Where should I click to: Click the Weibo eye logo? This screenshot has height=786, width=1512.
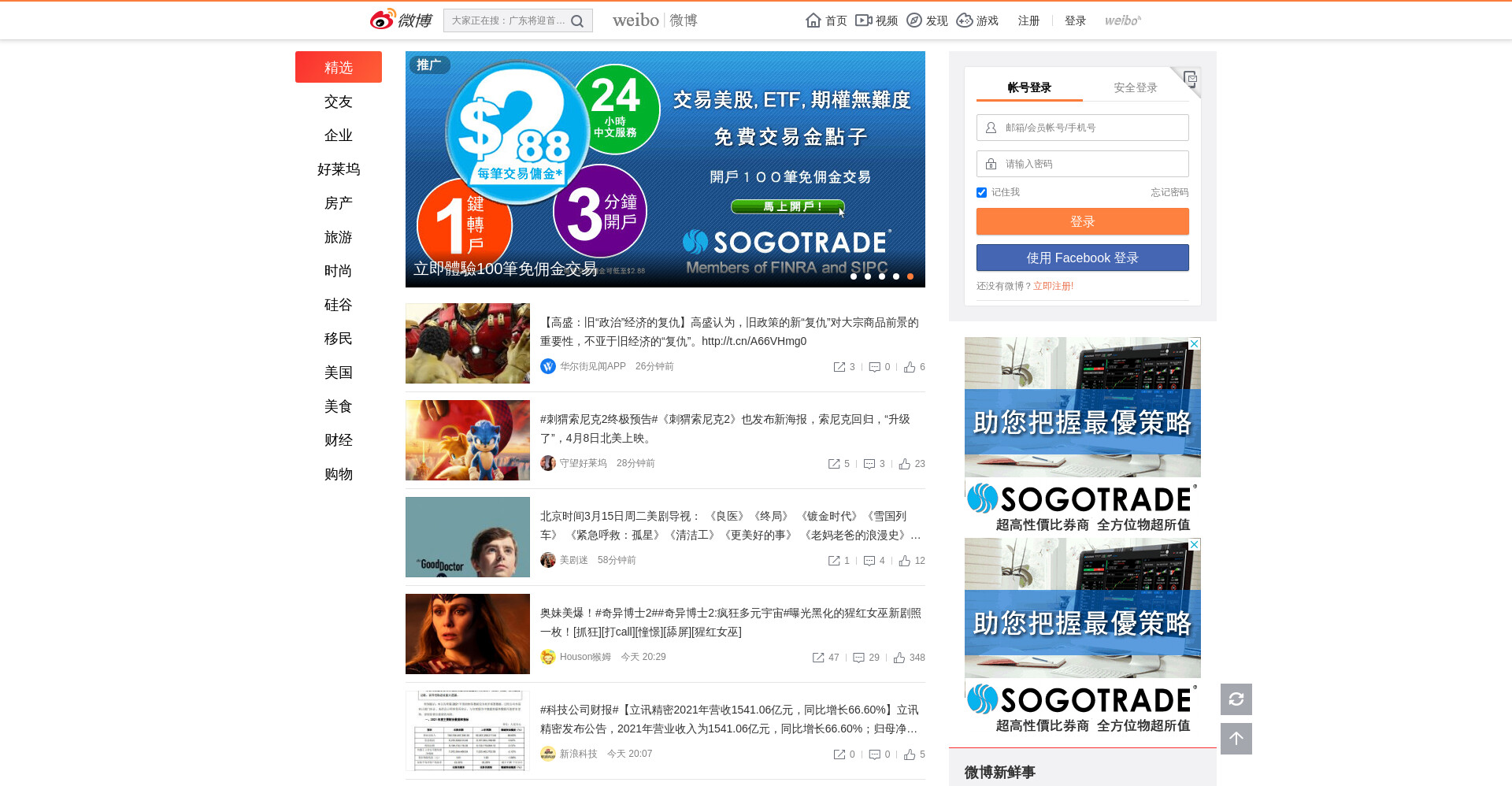pyautogui.click(x=383, y=20)
